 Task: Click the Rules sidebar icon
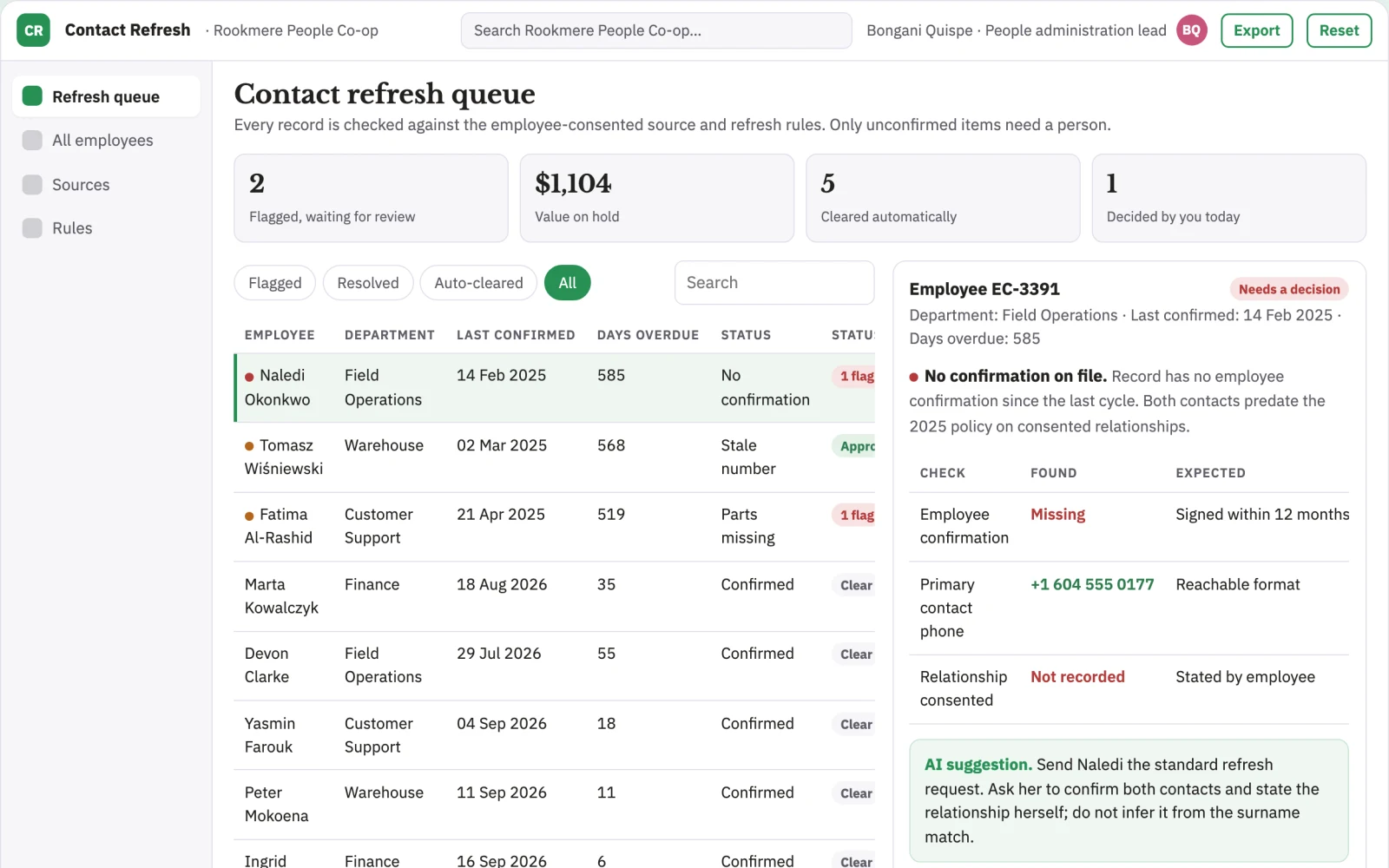click(32, 228)
